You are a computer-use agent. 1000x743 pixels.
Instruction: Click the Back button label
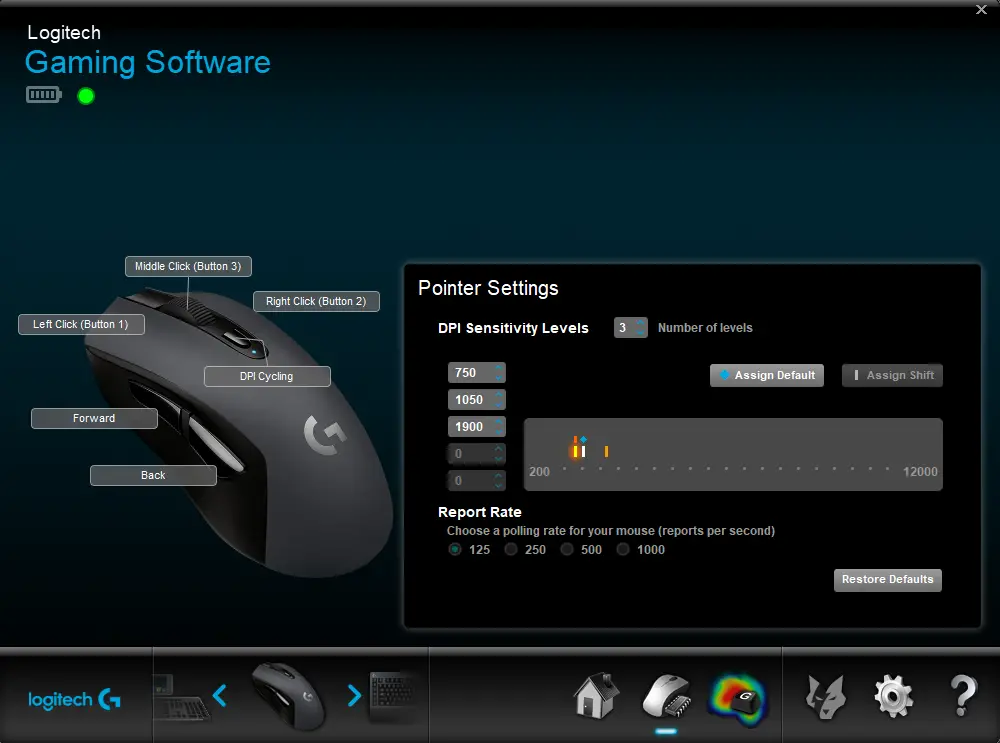[x=153, y=475]
